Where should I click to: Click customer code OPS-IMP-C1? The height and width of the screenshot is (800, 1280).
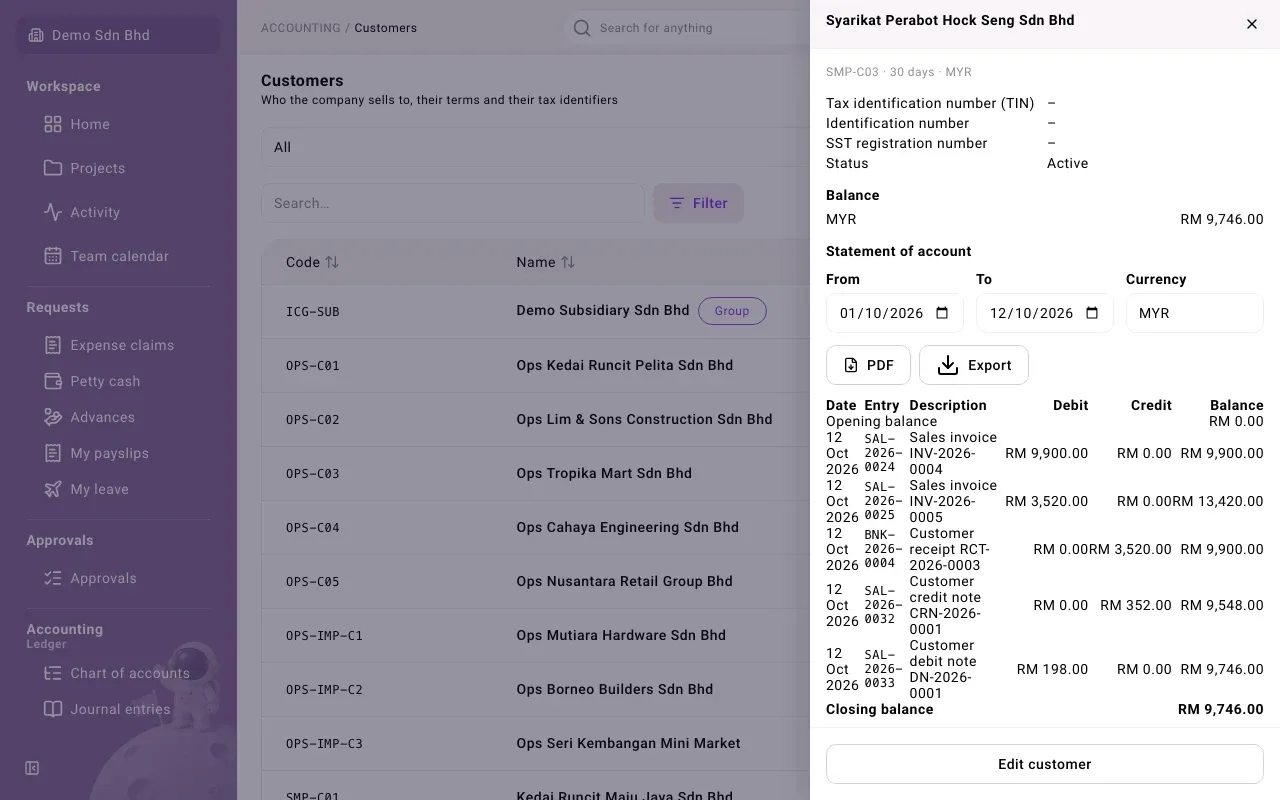coord(324,636)
